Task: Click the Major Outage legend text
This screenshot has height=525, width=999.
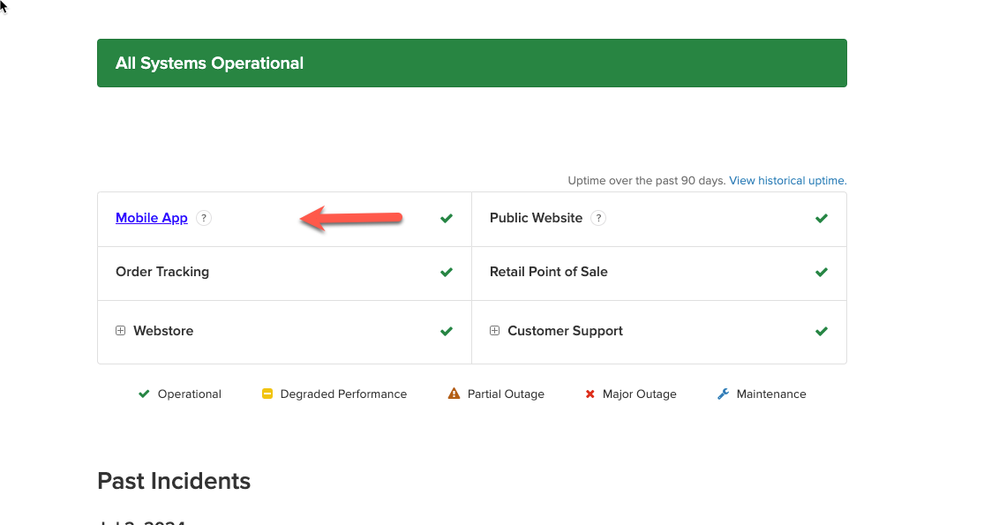Action: click(640, 394)
